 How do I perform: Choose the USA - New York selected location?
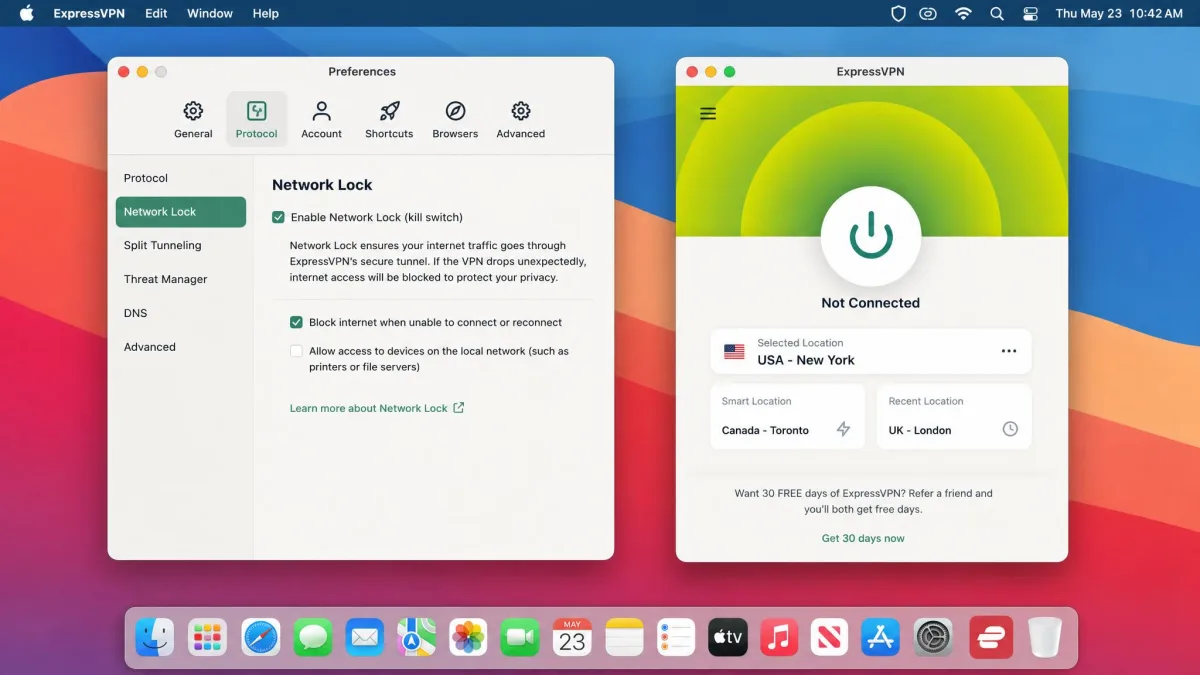click(x=870, y=352)
